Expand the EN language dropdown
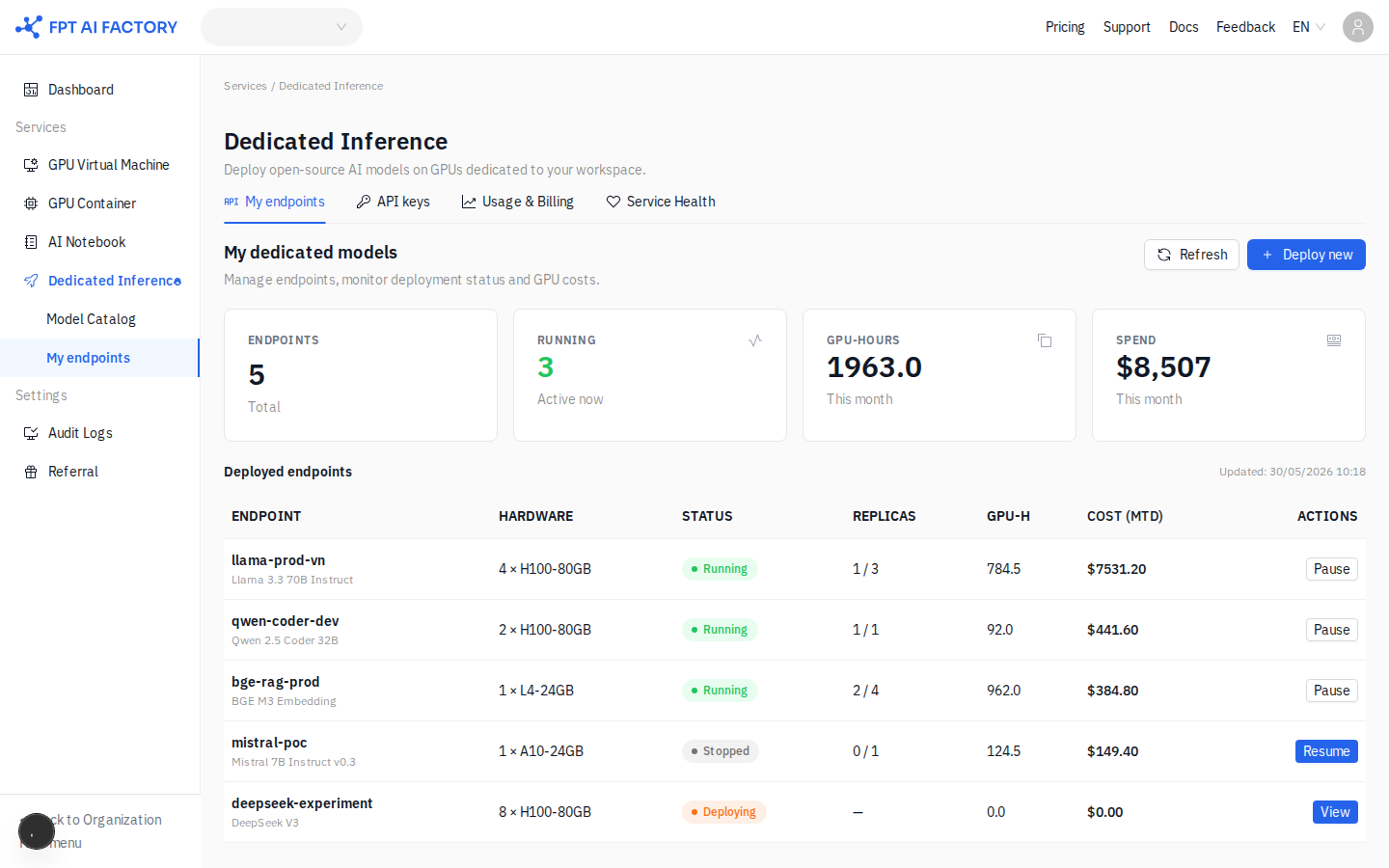Image resolution: width=1389 pixels, height=868 pixels. [x=1309, y=27]
